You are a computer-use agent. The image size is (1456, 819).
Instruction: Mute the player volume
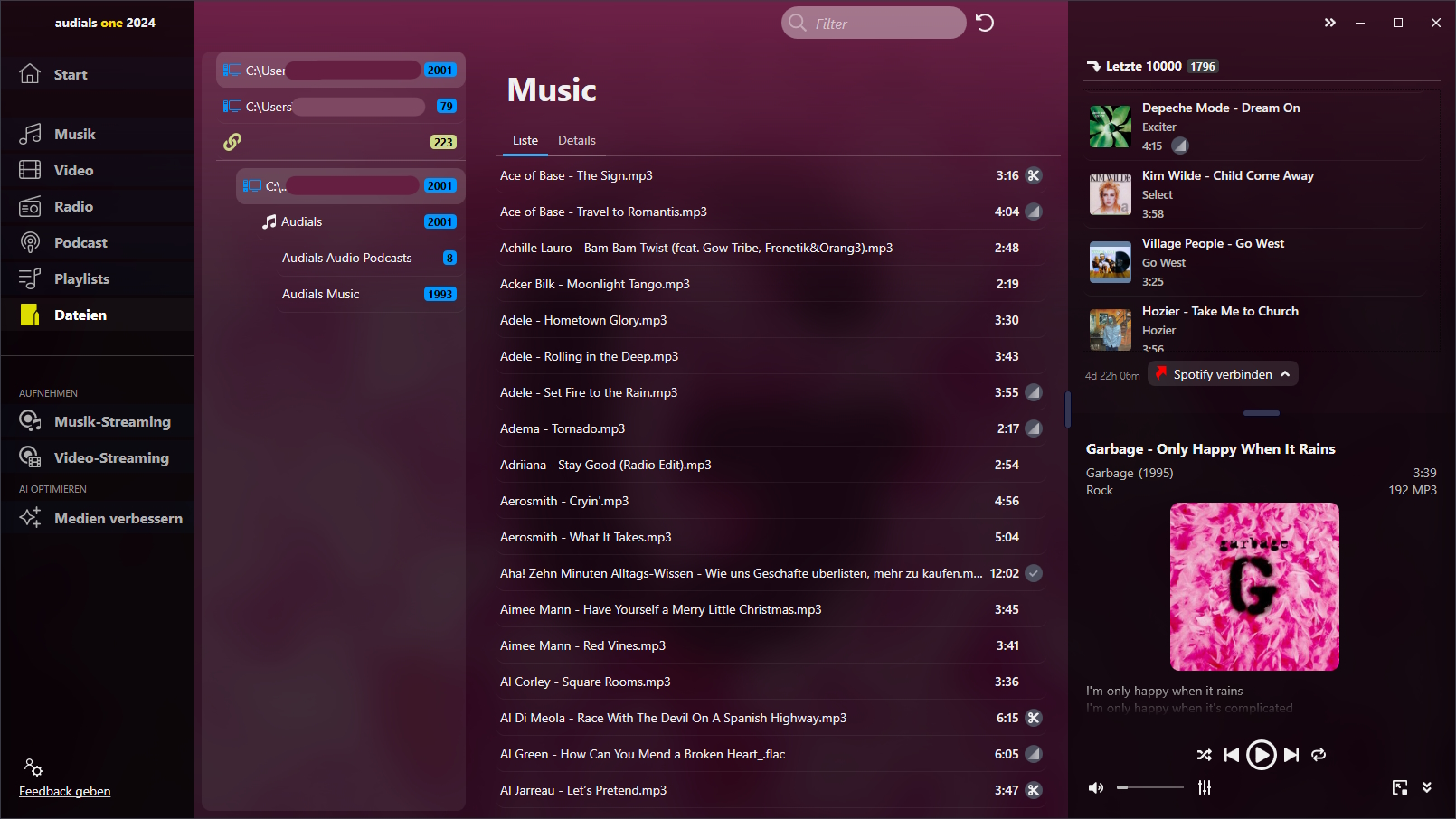click(x=1096, y=787)
